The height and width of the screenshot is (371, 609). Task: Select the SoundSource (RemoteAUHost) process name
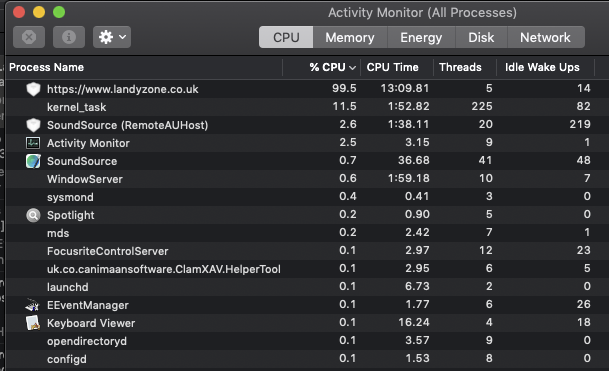127,125
